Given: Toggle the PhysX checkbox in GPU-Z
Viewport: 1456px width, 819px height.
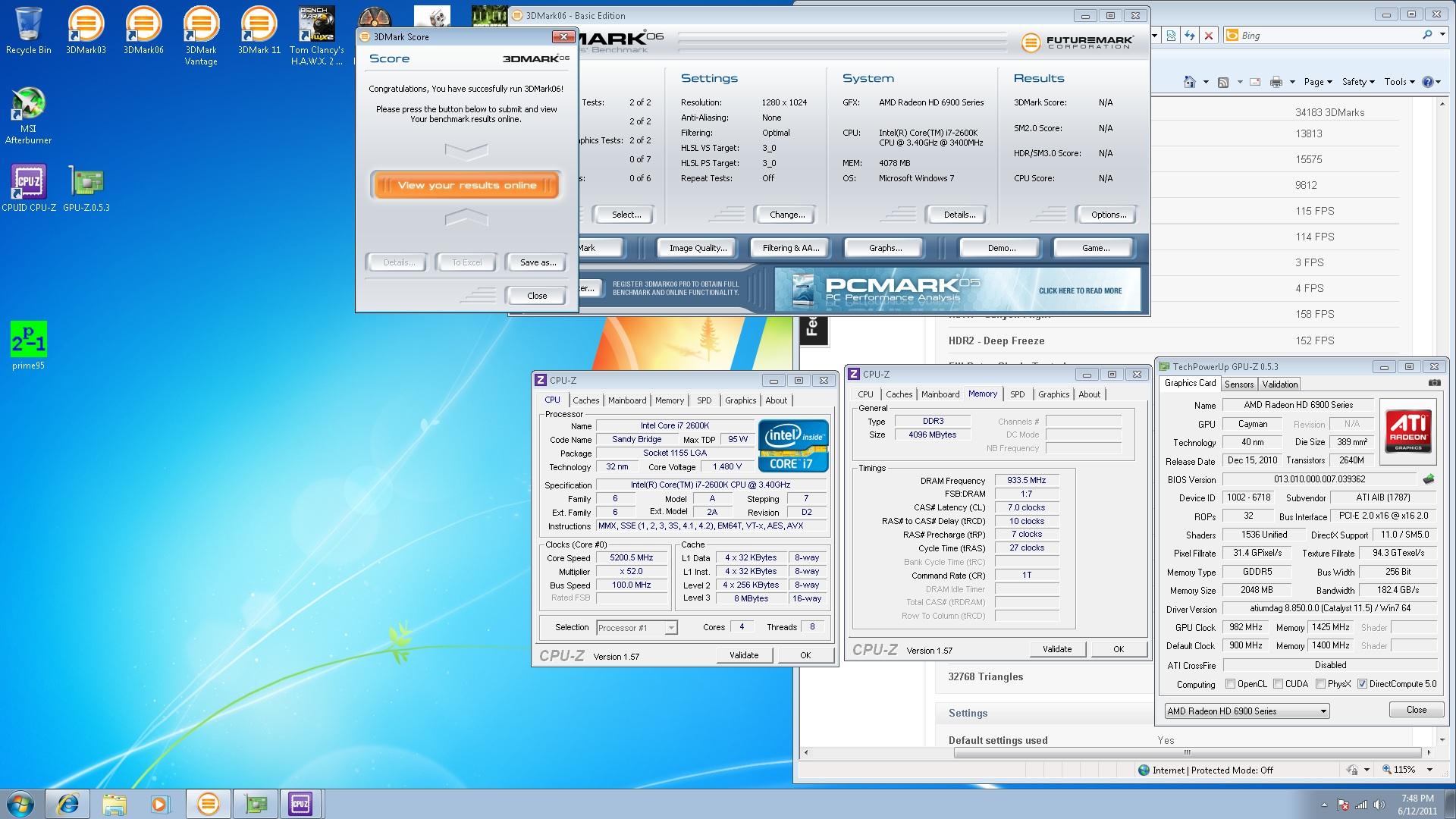Looking at the screenshot, I should pyautogui.click(x=1321, y=684).
